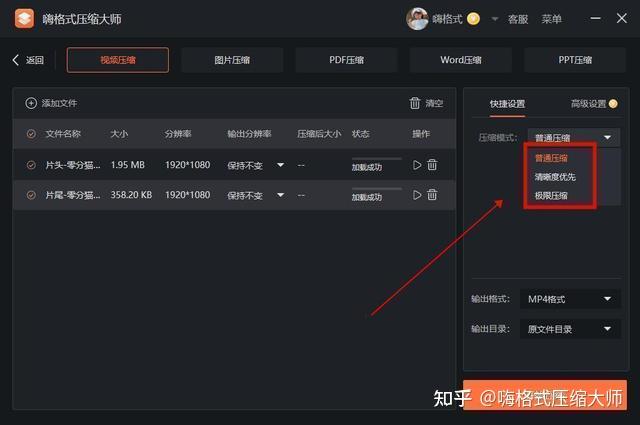Open the 高级设置 advanced settings tab

pos(588,104)
